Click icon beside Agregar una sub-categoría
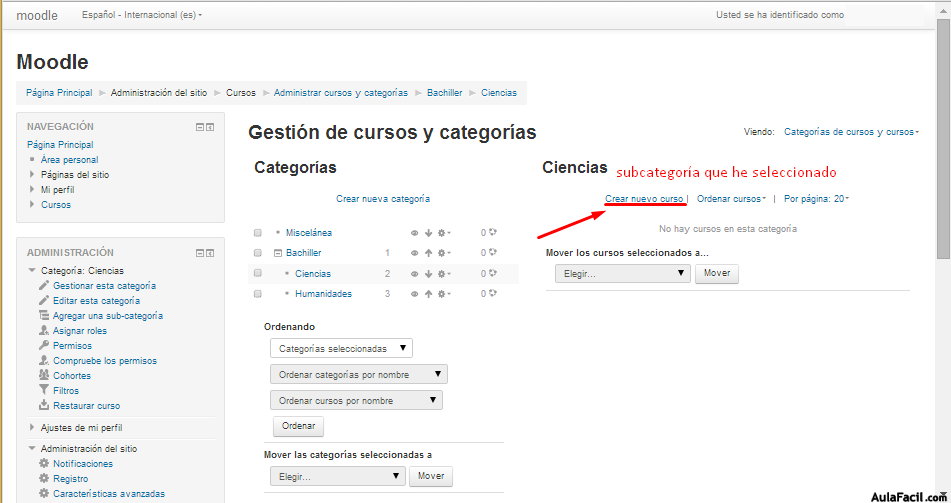The image size is (951, 503). pyautogui.click(x=44, y=315)
